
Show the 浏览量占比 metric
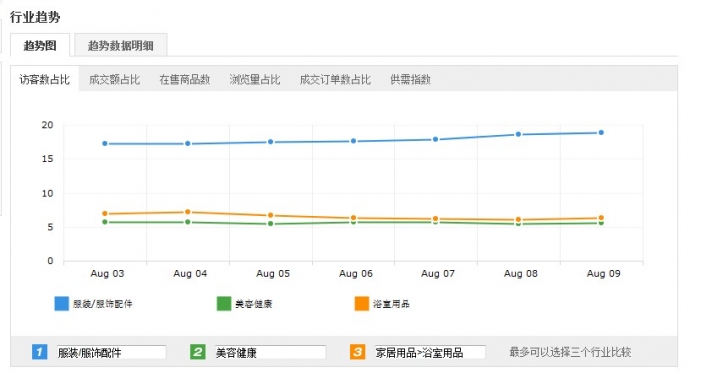tap(255, 80)
